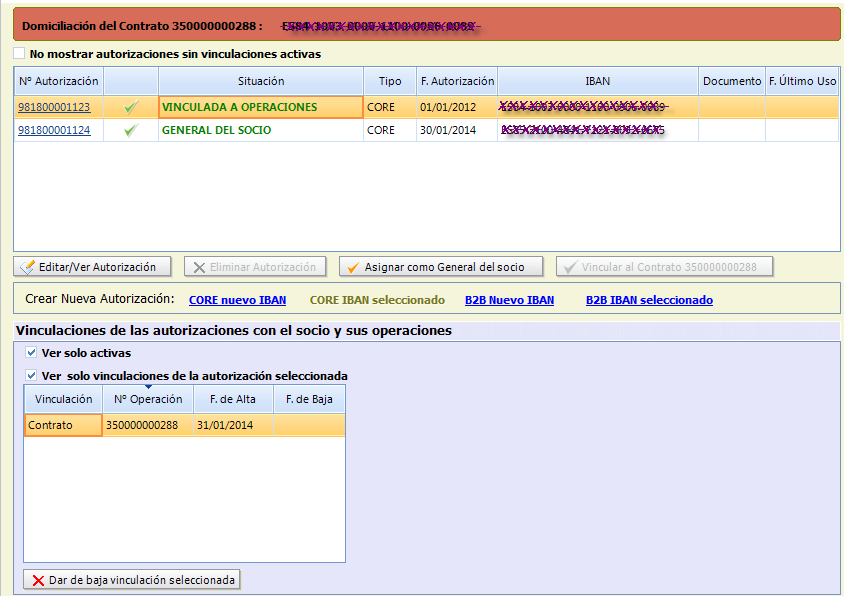Click the Asignar como General del socio checkmark icon
This screenshot has width=844, height=596.
(x=352, y=267)
